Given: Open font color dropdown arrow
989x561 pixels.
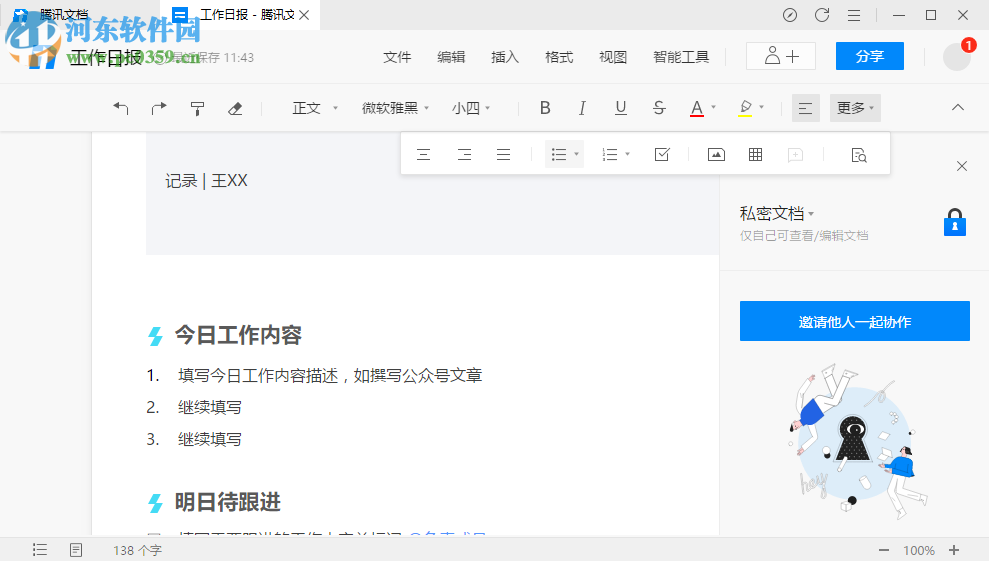Looking at the screenshot, I should [x=714, y=108].
